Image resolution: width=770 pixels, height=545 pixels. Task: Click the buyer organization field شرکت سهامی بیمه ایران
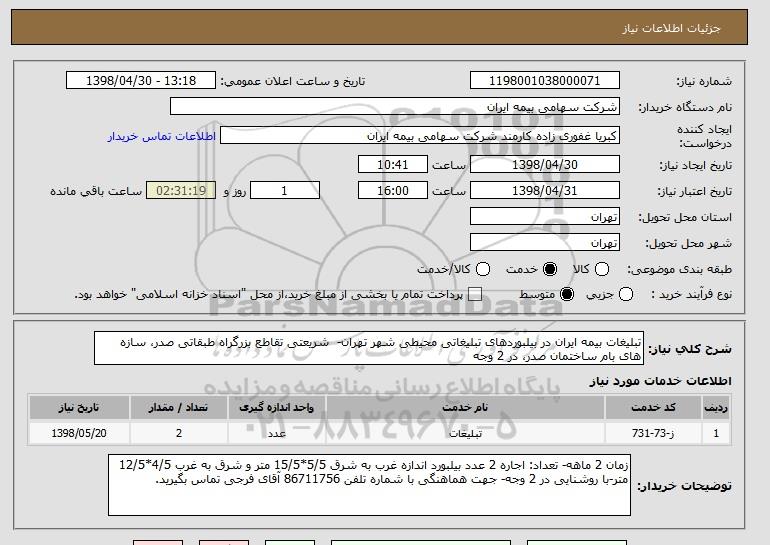click(x=395, y=107)
